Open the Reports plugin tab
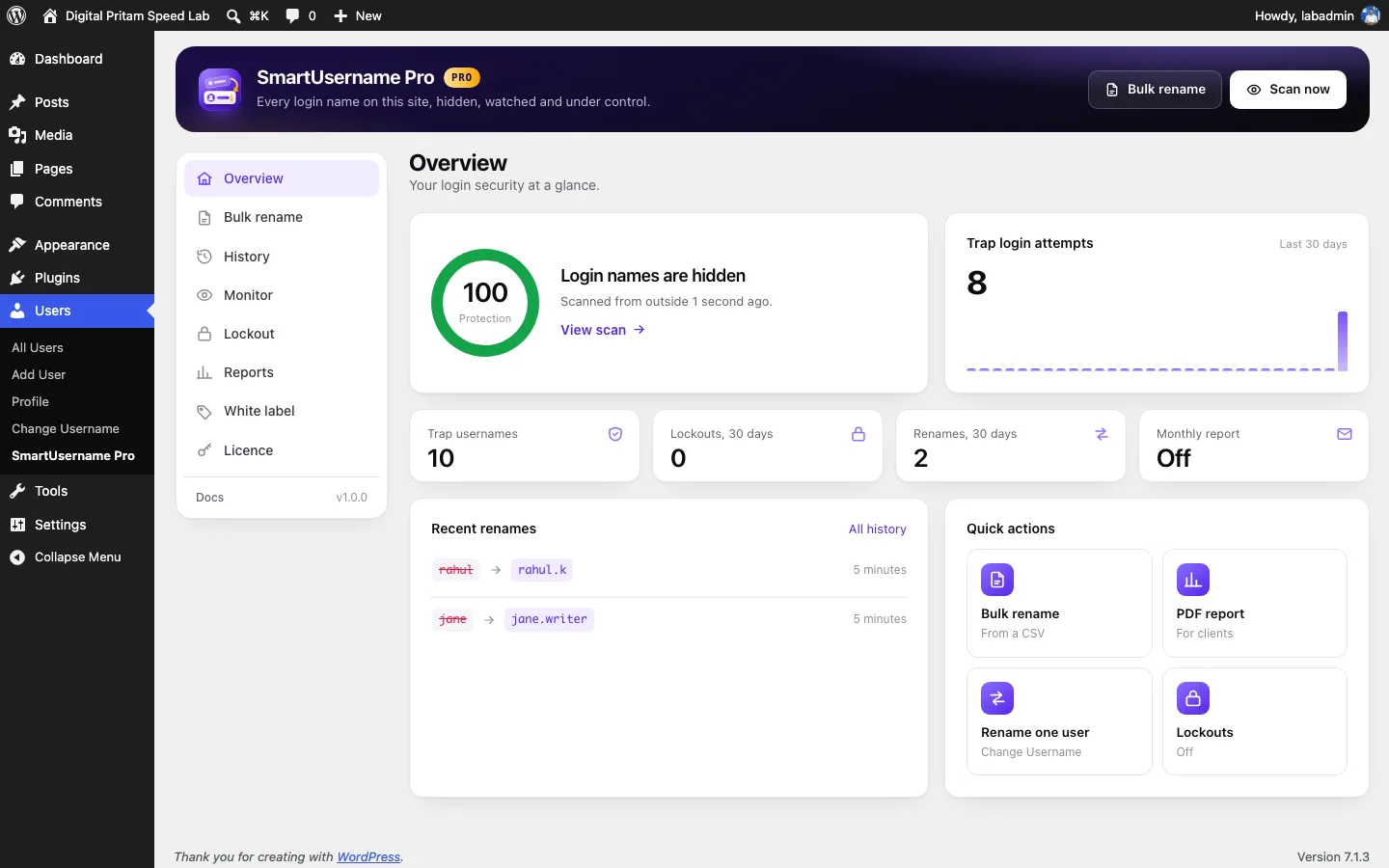The width and height of the screenshot is (1389, 868). pyautogui.click(x=282, y=372)
